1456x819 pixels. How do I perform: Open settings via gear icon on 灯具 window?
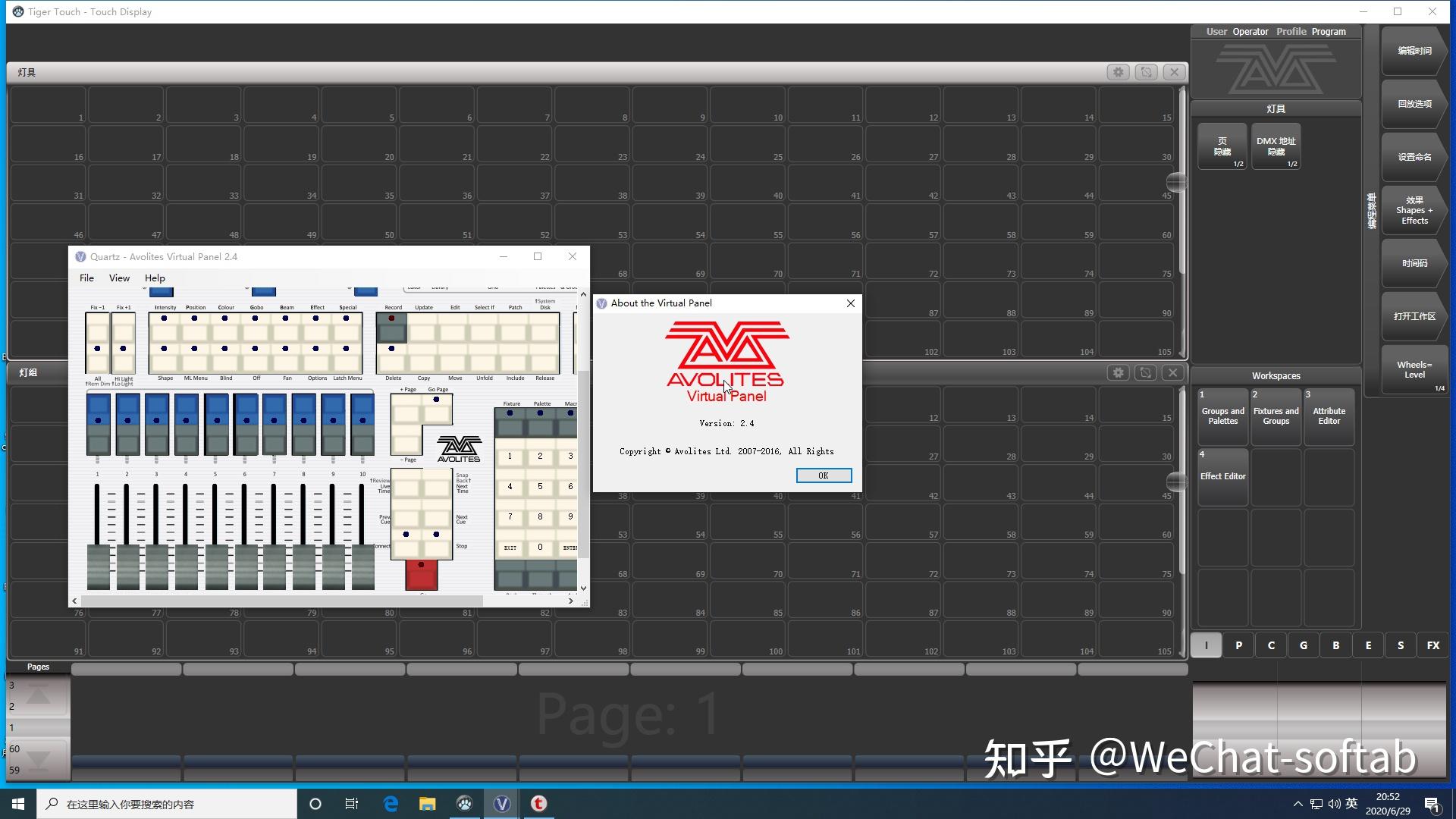point(1119,72)
